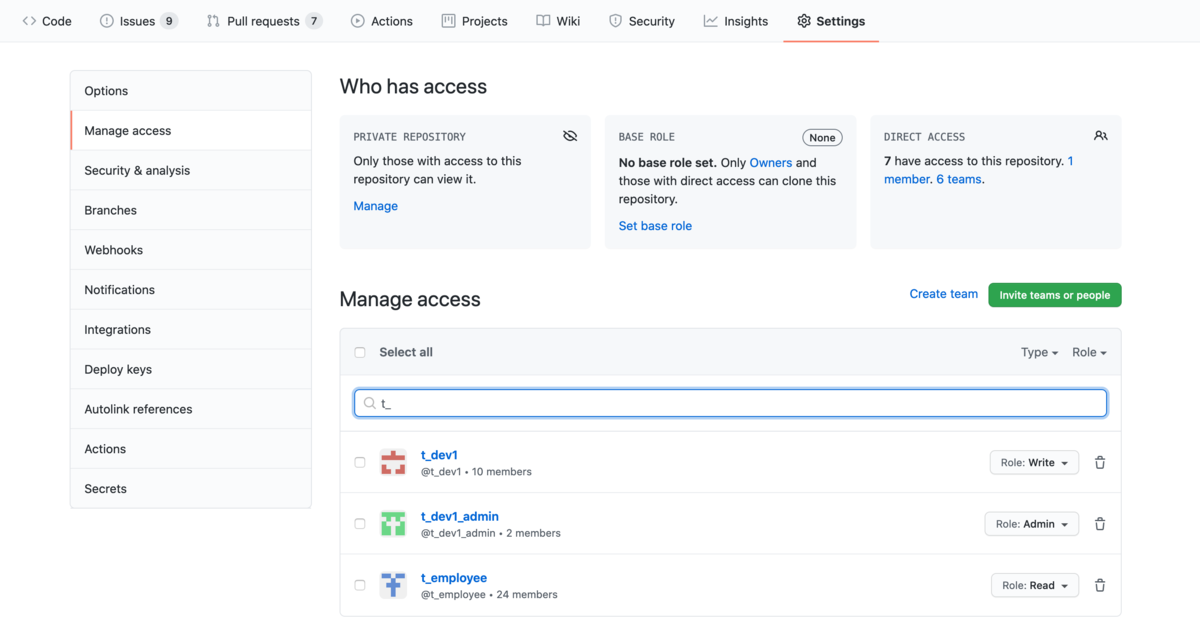Delete t_employee team access with trash icon
The image size is (1200, 634).
1100,586
